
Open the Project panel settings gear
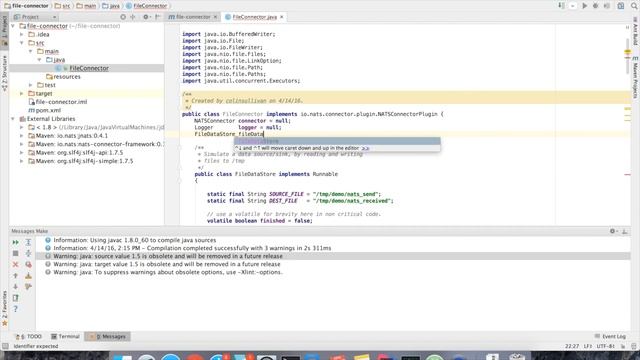(146, 17)
